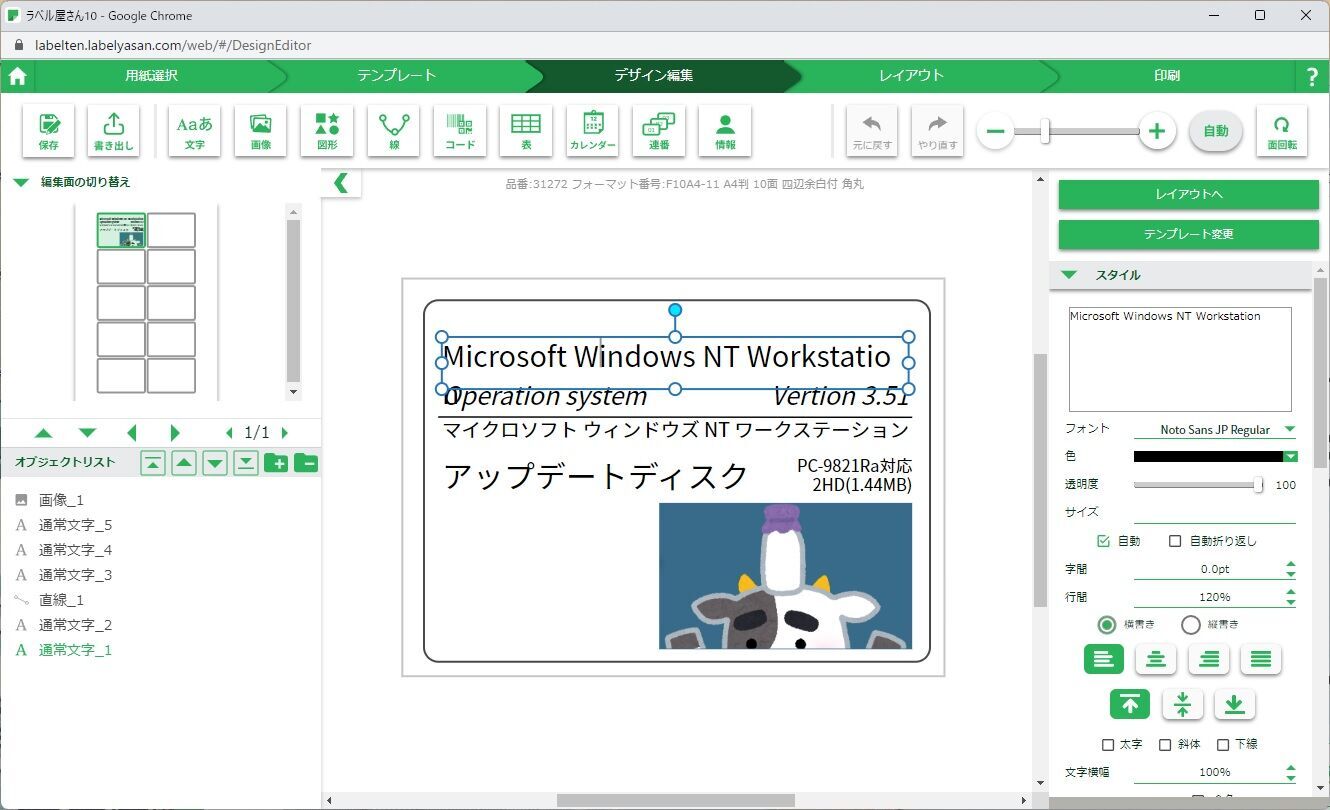The height and width of the screenshot is (810, 1330).
Task: Click the 書き出し export icon
Action: tap(114, 131)
